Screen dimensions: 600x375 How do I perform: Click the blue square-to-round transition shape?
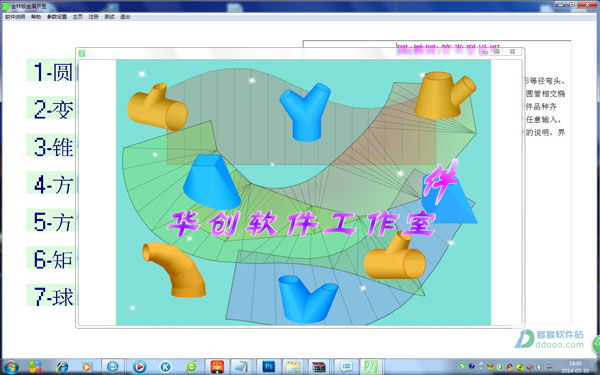click(x=212, y=181)
